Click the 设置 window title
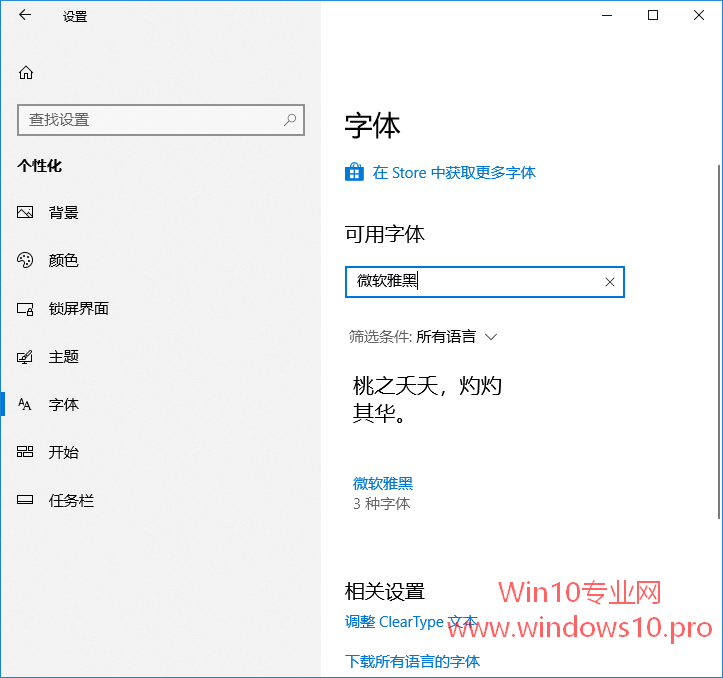The image size is (723, 678). point(75,17)
